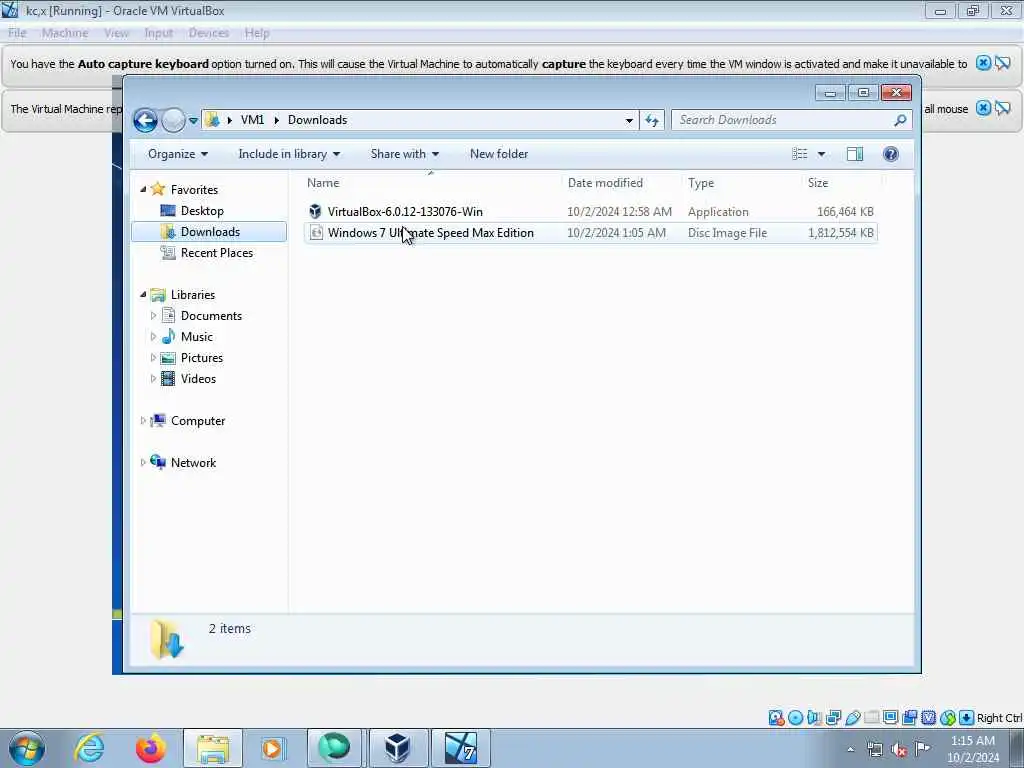Refresh the Downloads folder view
Viewport: 1024px width, 768px height.
(652, 120)
